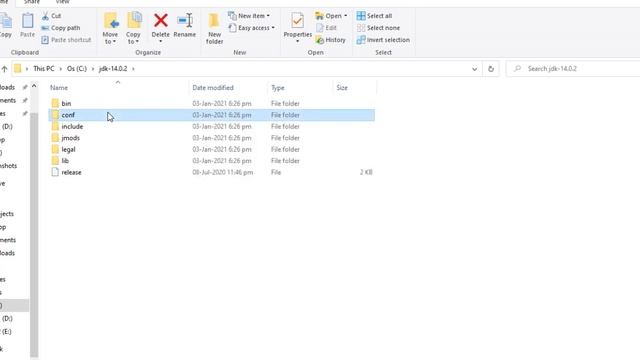Open the Delete options dropdown arrow
Viewport: 640px width, 360px height.
point(160,42)
